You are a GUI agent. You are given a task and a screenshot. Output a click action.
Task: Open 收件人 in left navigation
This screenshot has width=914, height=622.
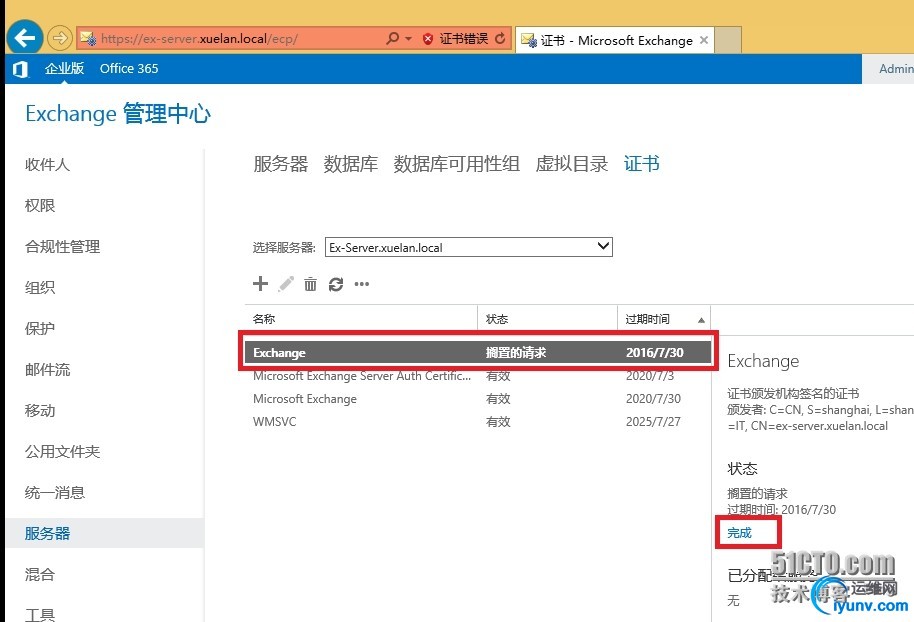coord(47,164)
